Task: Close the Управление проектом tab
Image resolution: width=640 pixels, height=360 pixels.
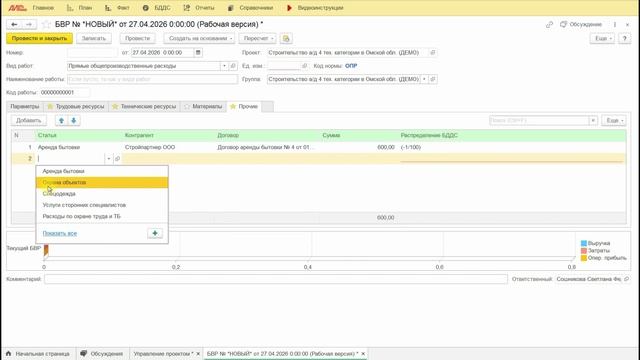Action: (198, 353)
